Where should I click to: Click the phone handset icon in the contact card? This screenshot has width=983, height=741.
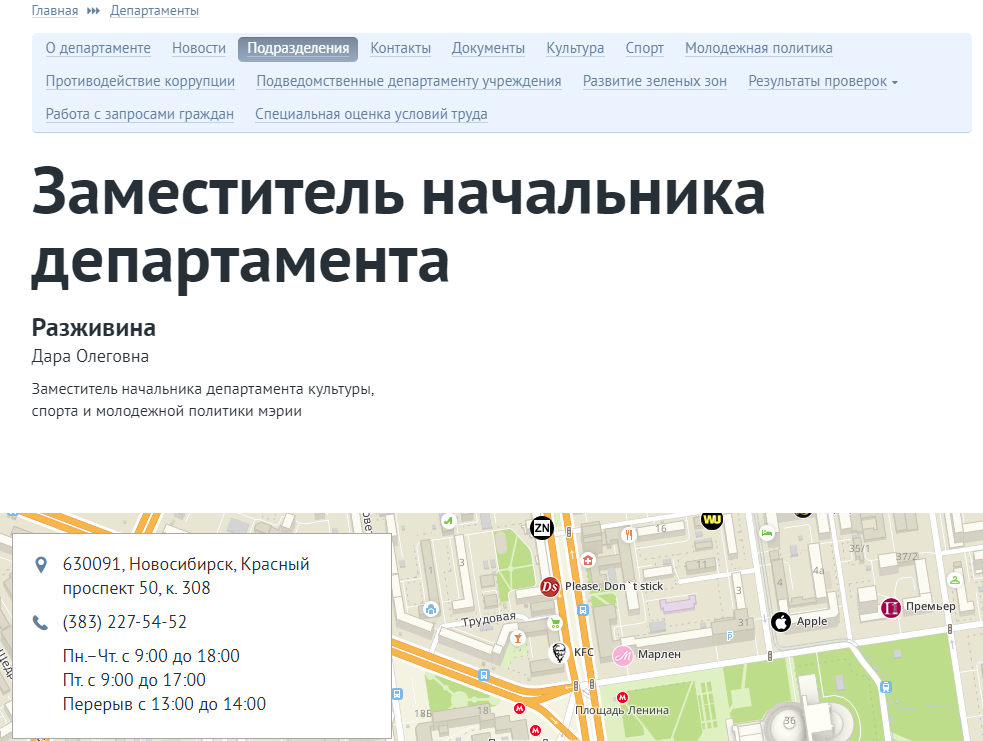[x=40, y=623]
